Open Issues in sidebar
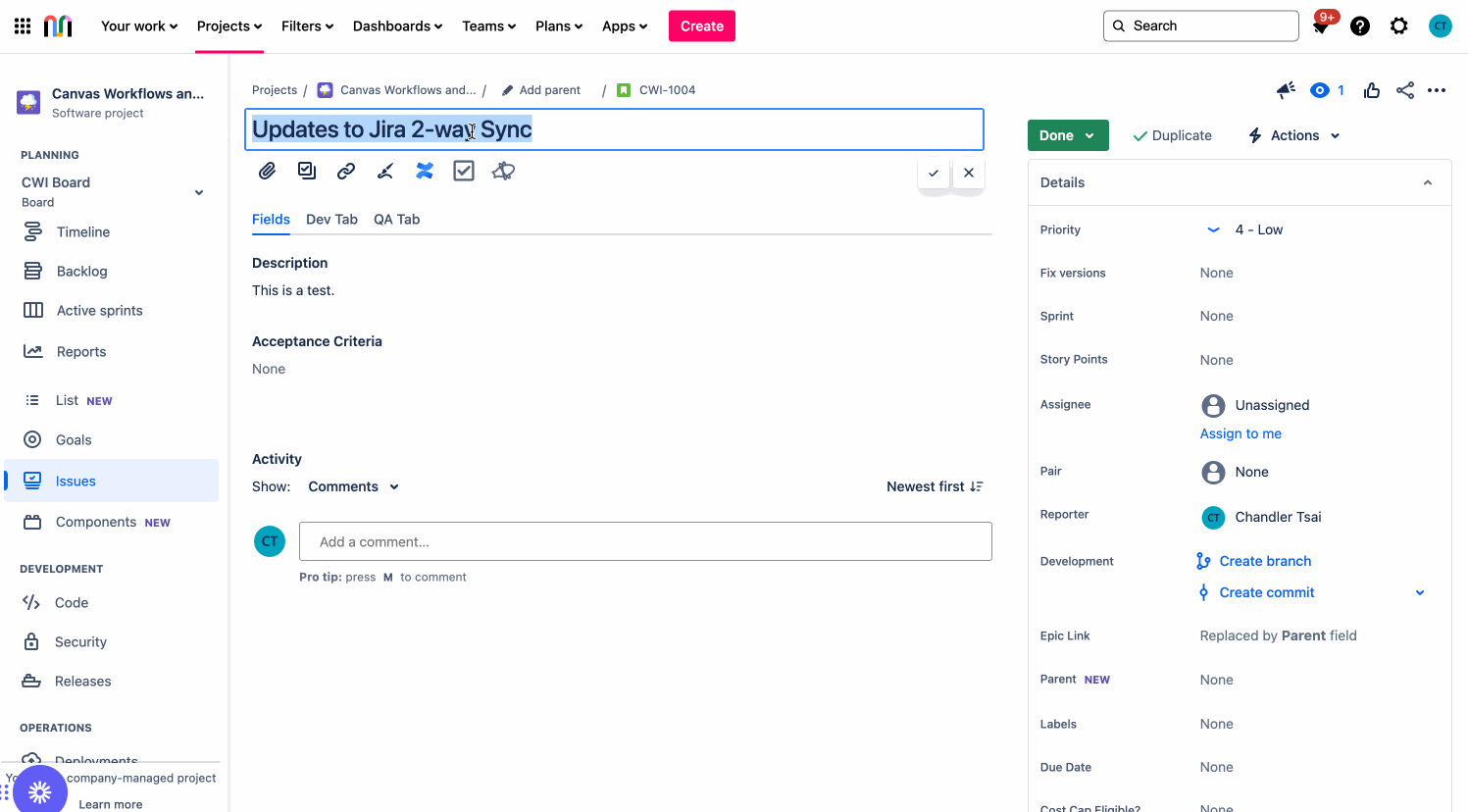The width and height of the screenshot is (1468, 812). coord(112,481)
